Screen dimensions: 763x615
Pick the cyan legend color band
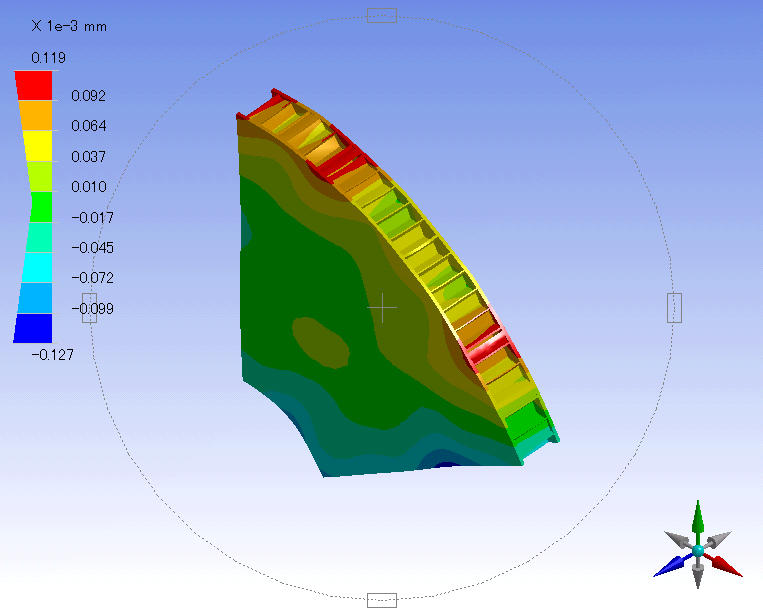pos(37,268)
